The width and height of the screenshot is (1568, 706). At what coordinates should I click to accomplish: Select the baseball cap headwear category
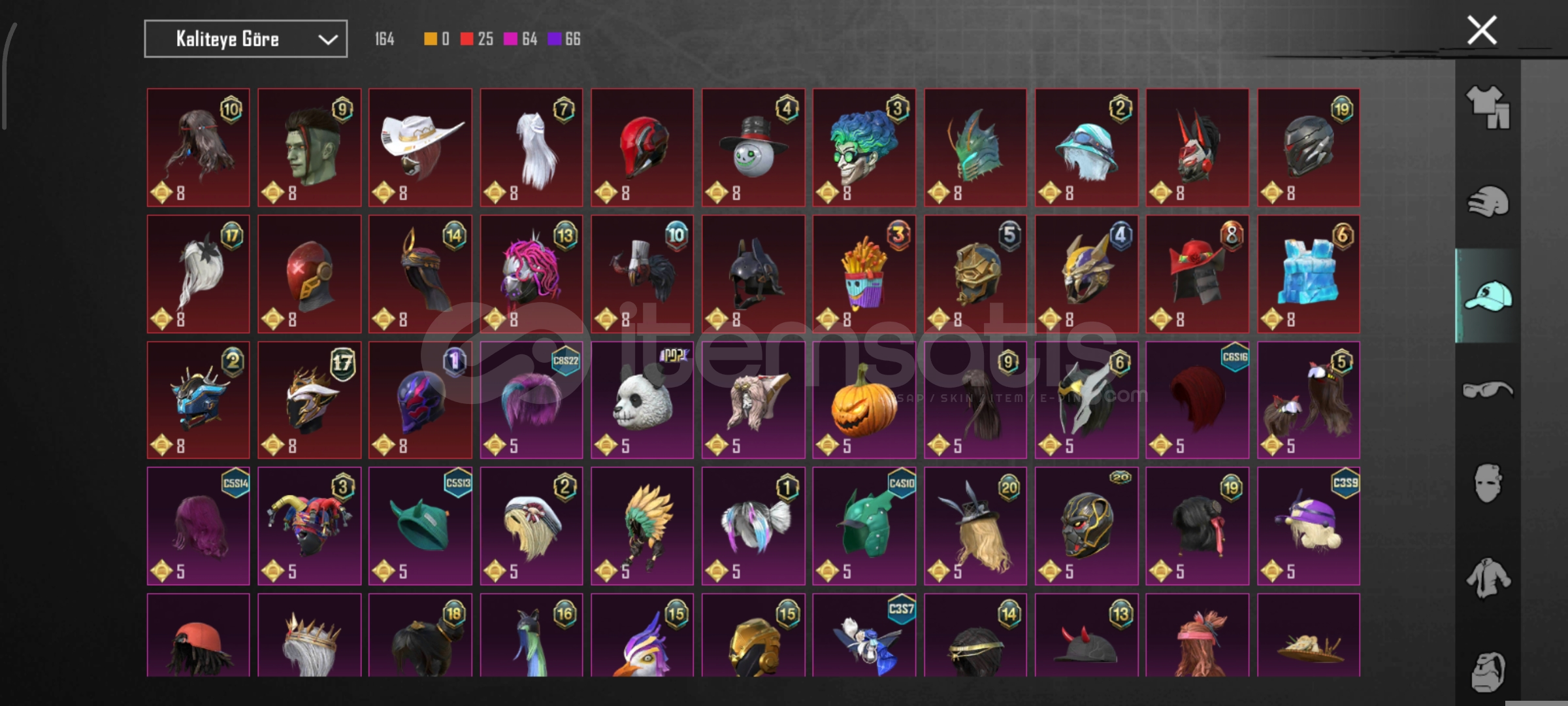1488,296
